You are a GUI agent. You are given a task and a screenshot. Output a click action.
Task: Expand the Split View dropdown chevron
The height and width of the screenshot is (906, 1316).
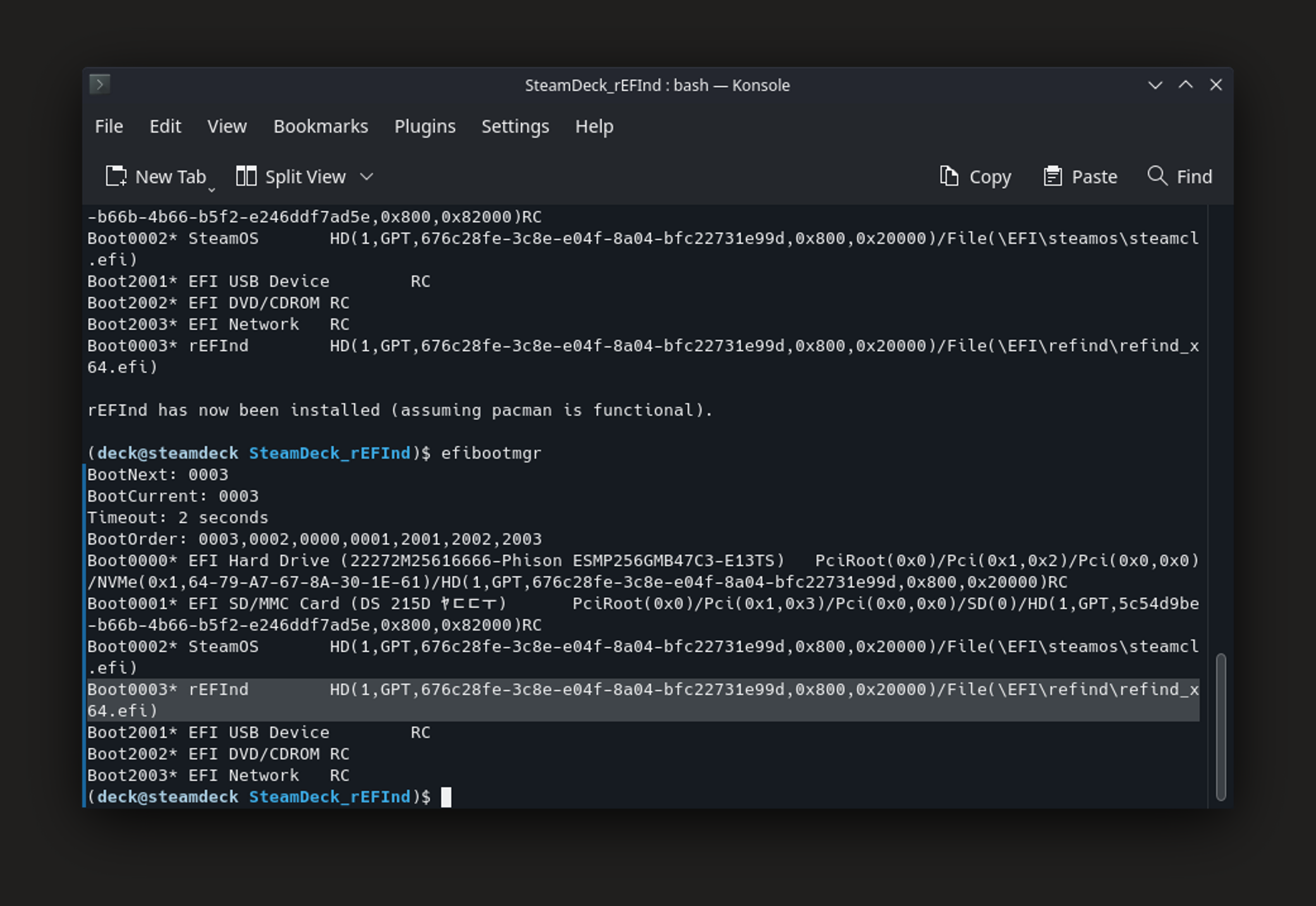pos(367,176)
